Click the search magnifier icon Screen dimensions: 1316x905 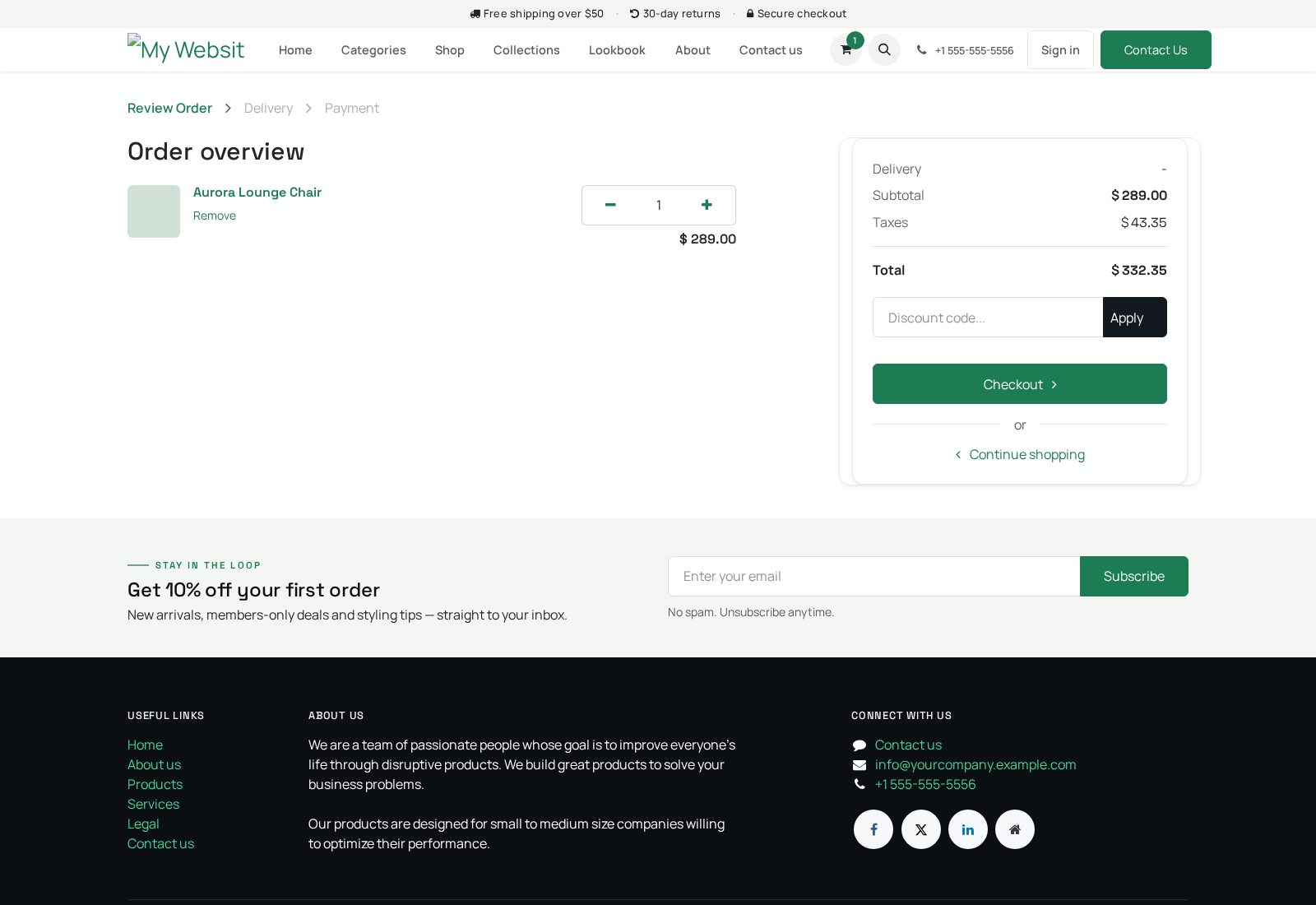[884, 50]
